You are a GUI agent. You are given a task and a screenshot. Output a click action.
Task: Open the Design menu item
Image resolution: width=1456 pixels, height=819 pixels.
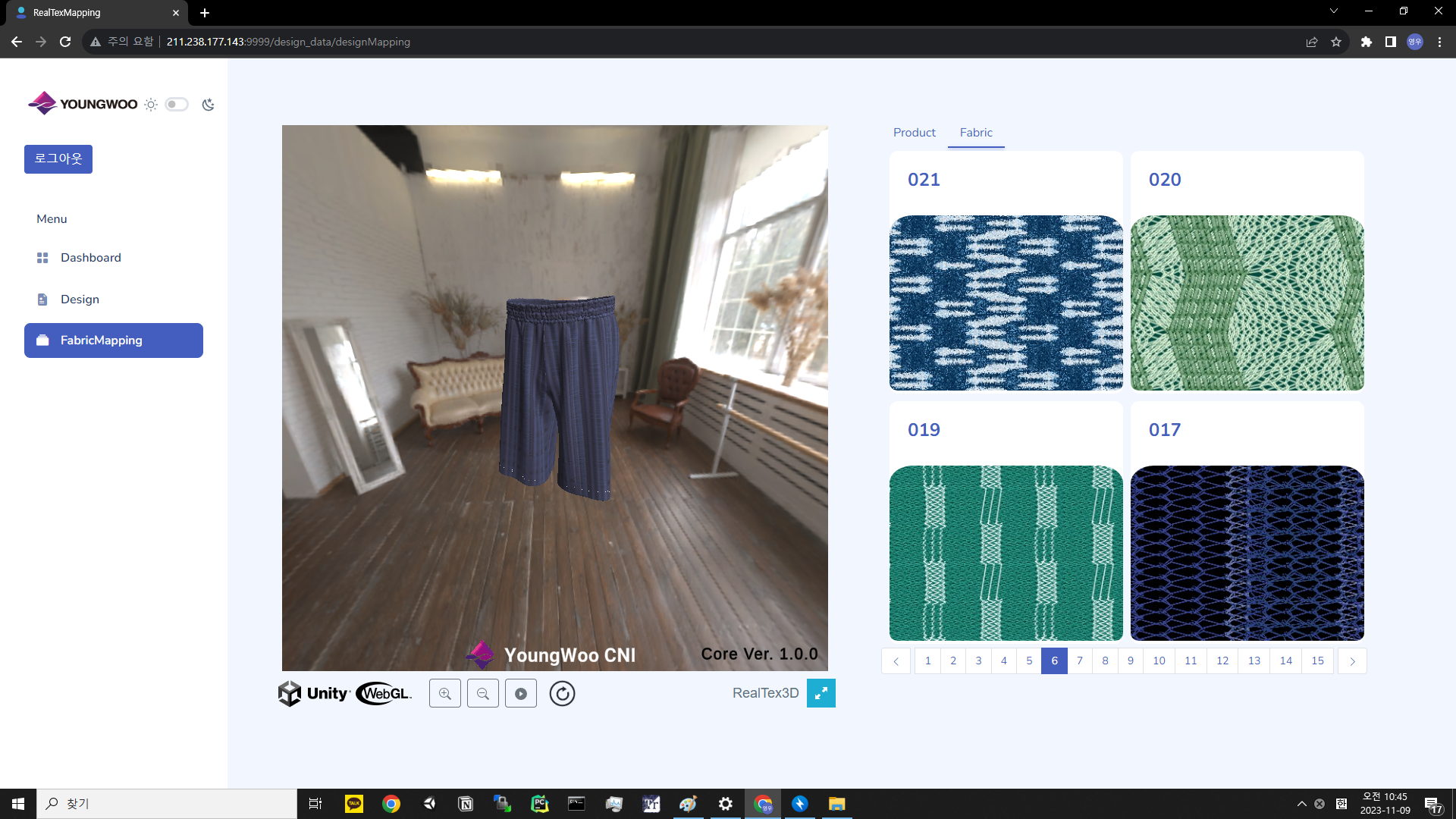(80, 300)
